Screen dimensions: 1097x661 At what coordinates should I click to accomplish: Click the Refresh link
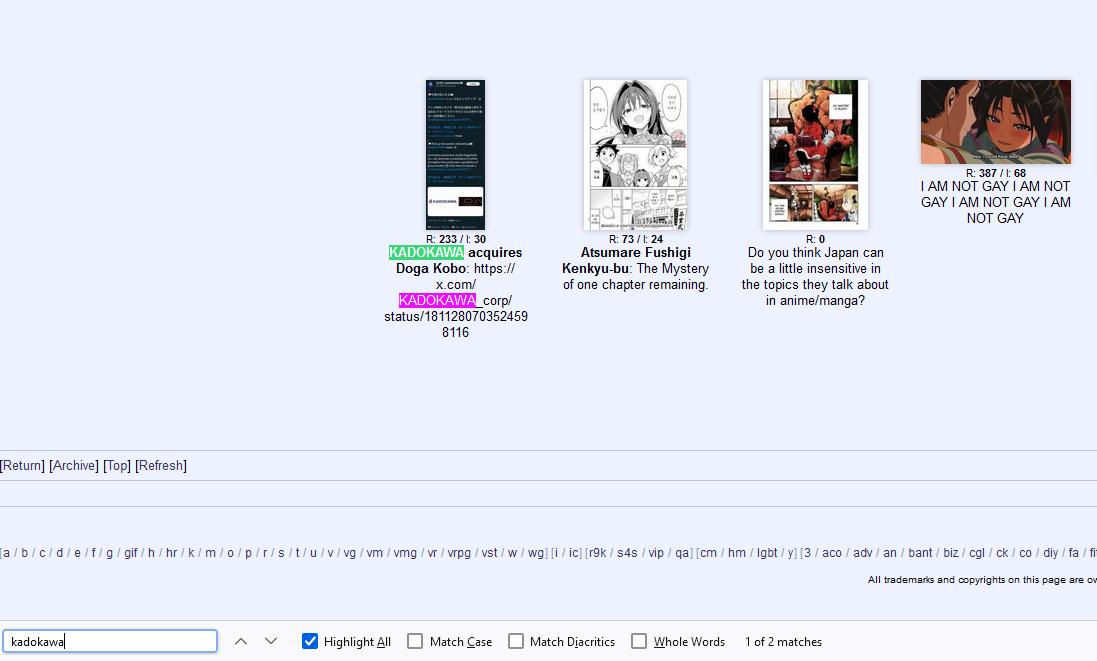tap(161, 466)
